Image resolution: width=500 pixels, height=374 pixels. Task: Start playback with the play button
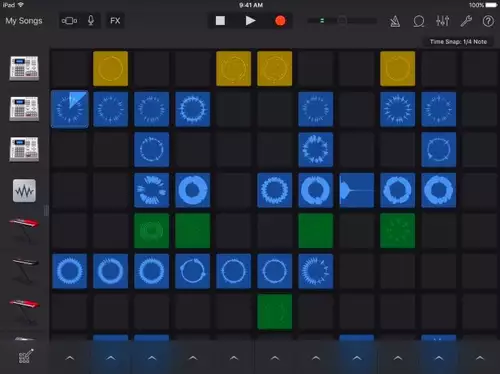tap(250, 21)
